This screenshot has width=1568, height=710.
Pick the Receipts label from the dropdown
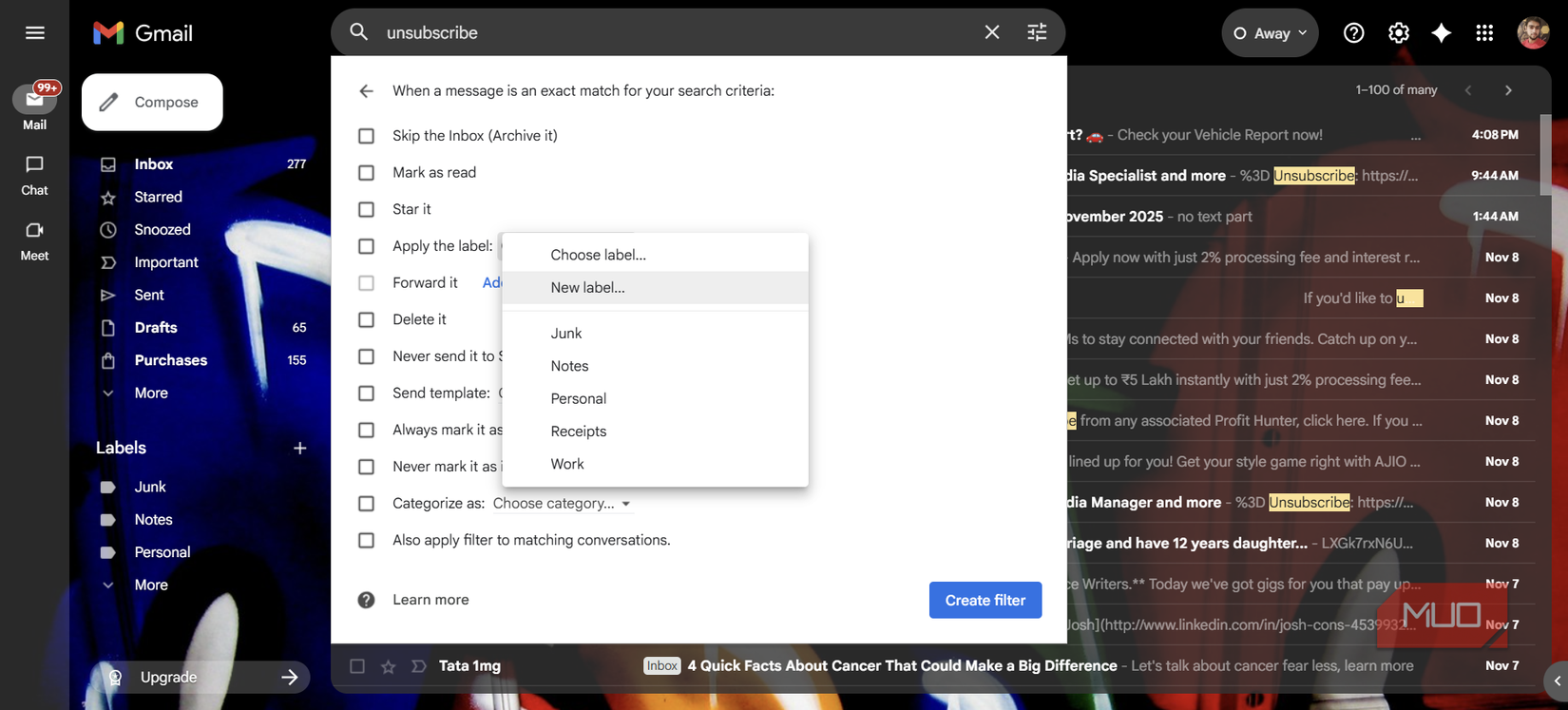tap(655, 432)
